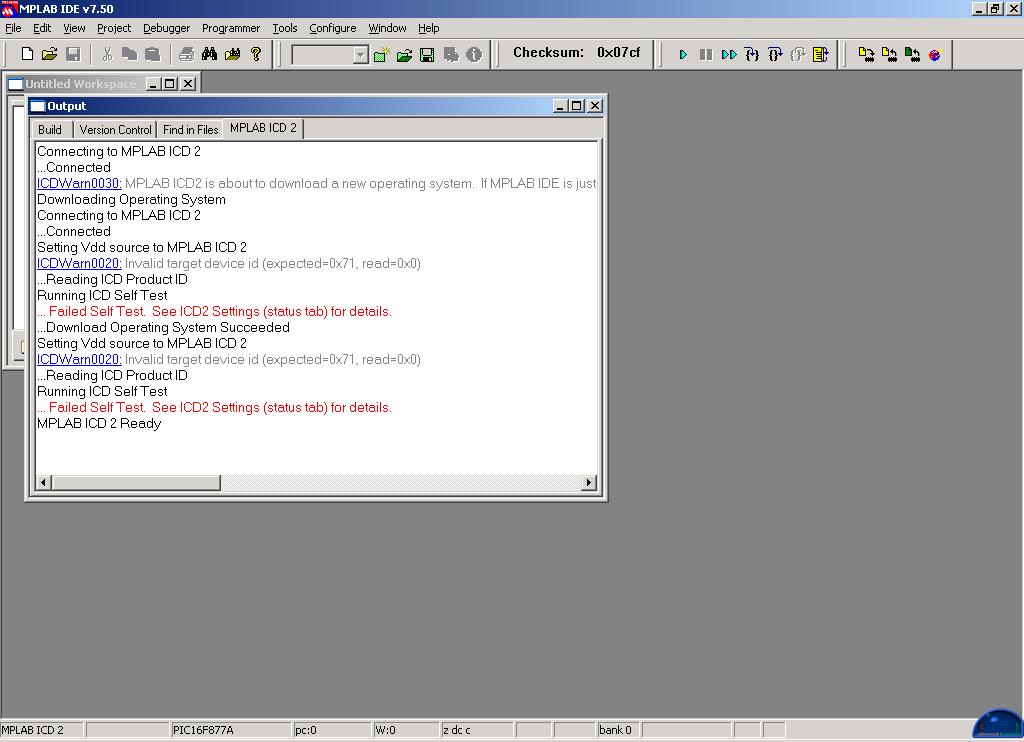Open the View menu
Image resolution: width=1024 pixels, height=742 pixels.
(74, 28)
